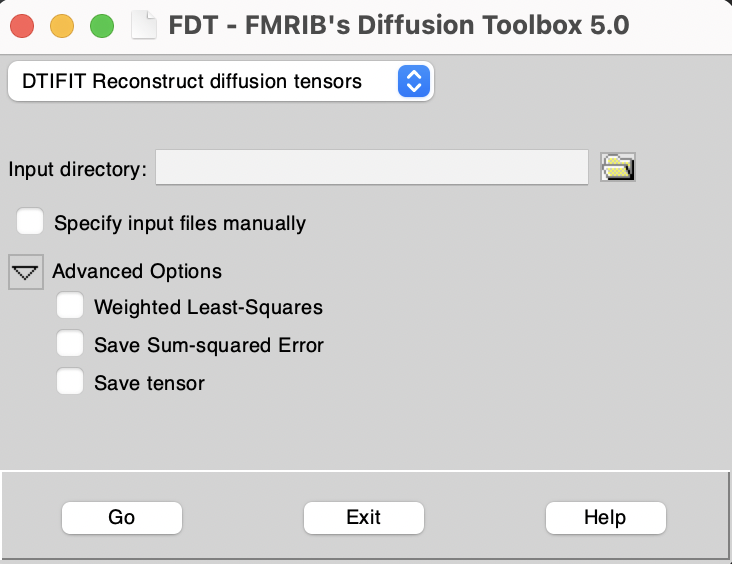The width and height of the screenshot is (732, 564).
Task: Collapse the Advanced Options disclosure triangle
Action: tap(26, 271)
